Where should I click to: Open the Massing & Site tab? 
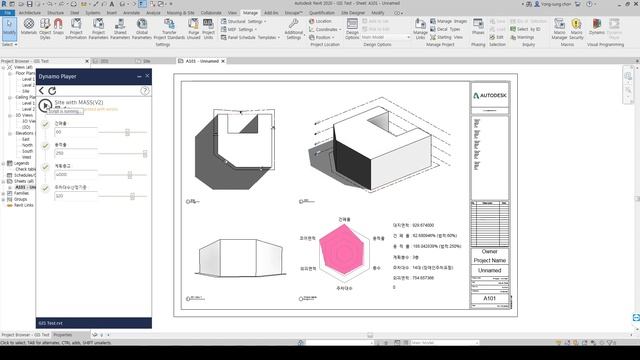click(180, 13)
